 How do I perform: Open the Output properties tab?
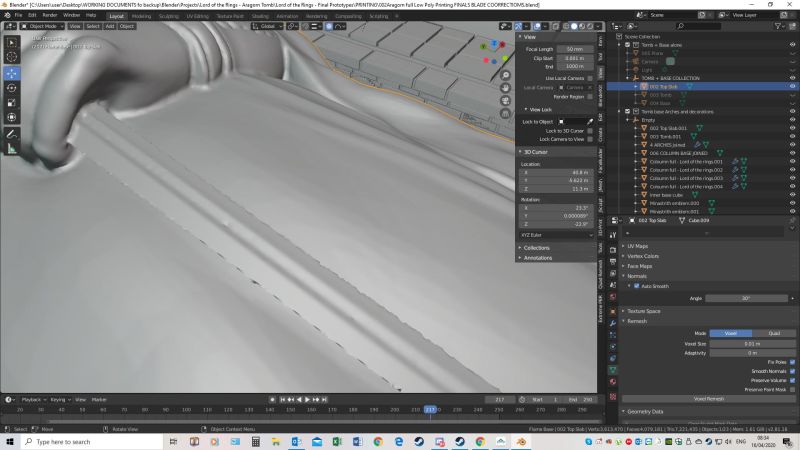(x=613, y=262)
